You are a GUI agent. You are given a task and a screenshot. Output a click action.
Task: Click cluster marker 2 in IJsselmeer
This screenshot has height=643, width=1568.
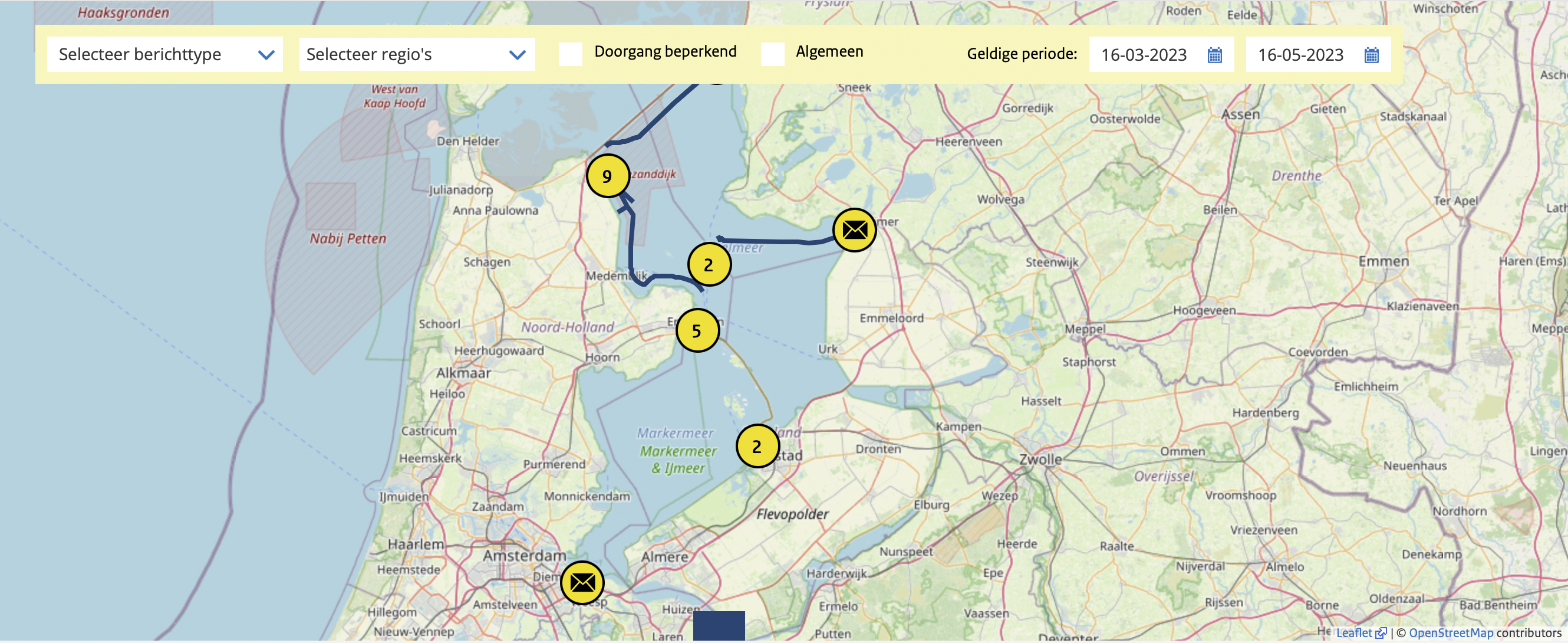(709, 264)
